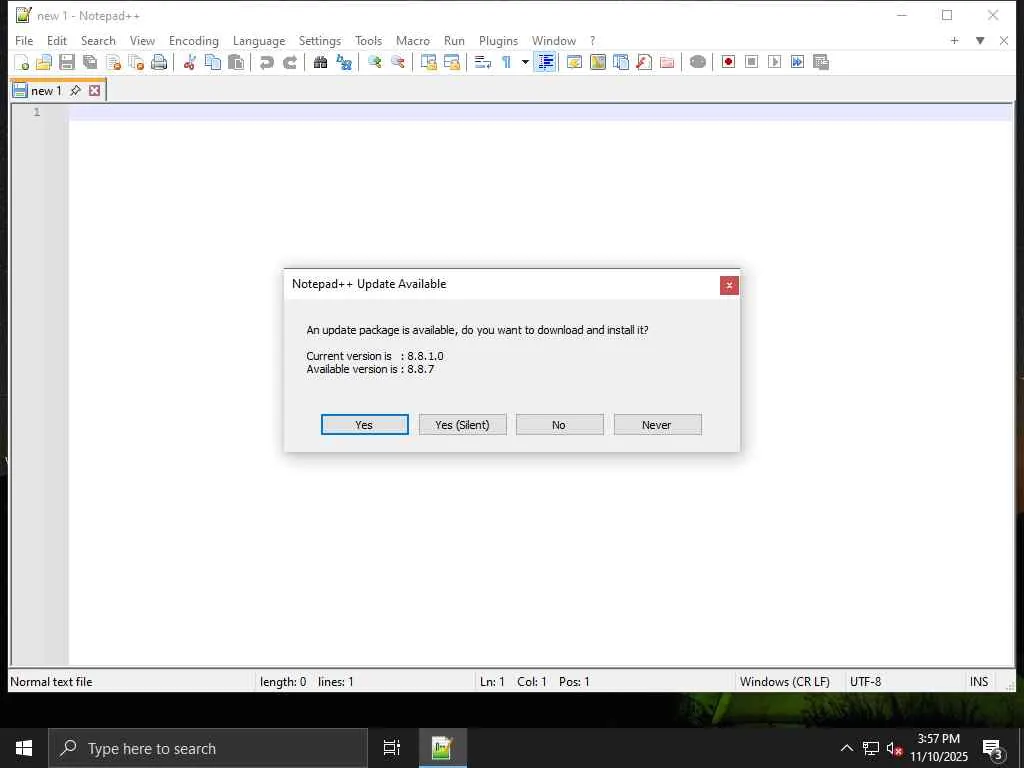The image size is (1024, 768).
Task: Toggle Word Wrap toolbar icon
Action: [x=483, y=62]
